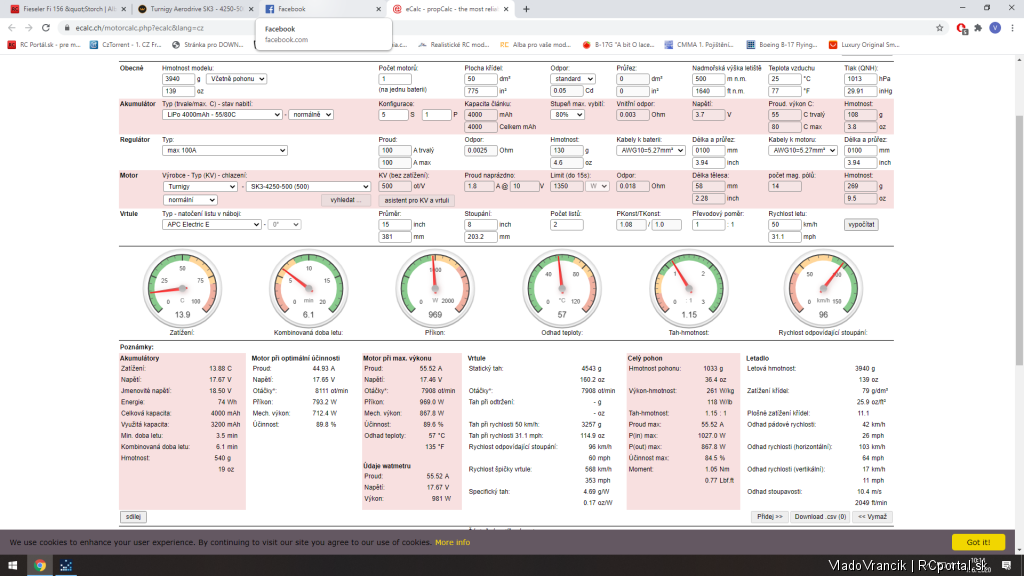This screenshot has height=576, width=1024.
Task: Open the Extensions puzzle-piece menu
Action: 978,28
